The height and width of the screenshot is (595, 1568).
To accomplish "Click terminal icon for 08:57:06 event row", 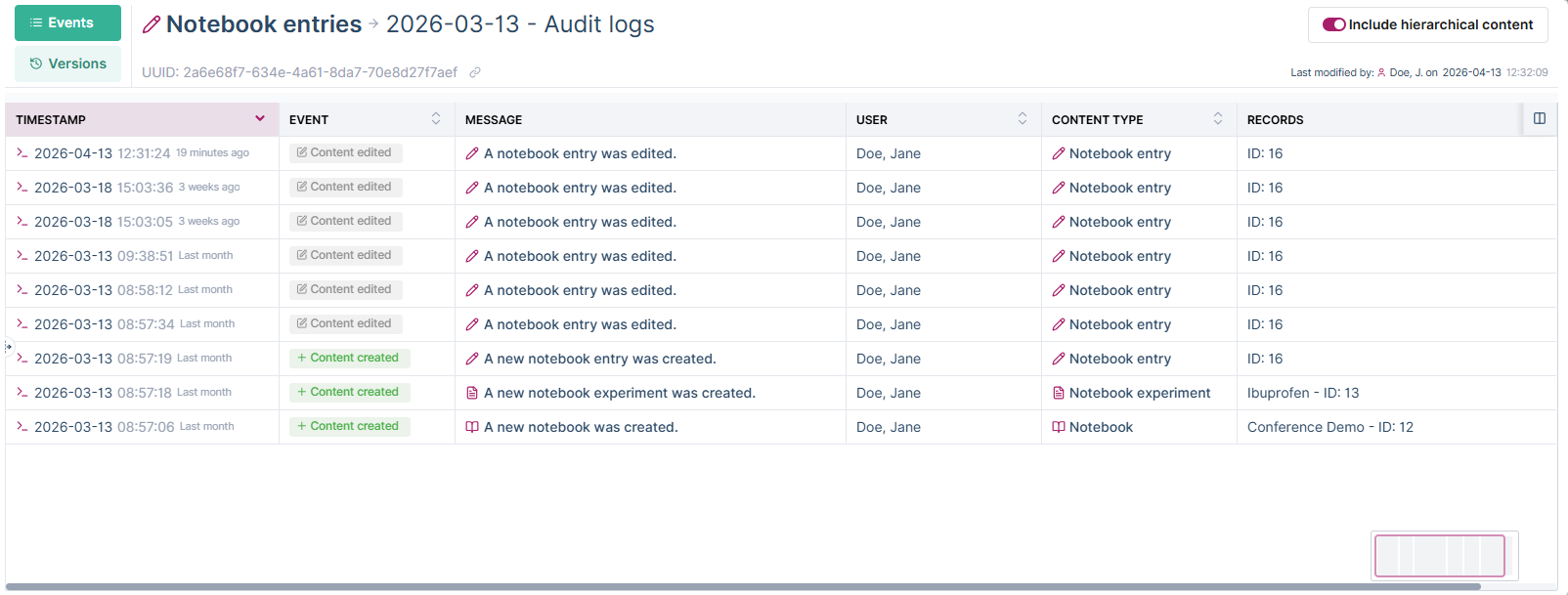I will (22, 427).
